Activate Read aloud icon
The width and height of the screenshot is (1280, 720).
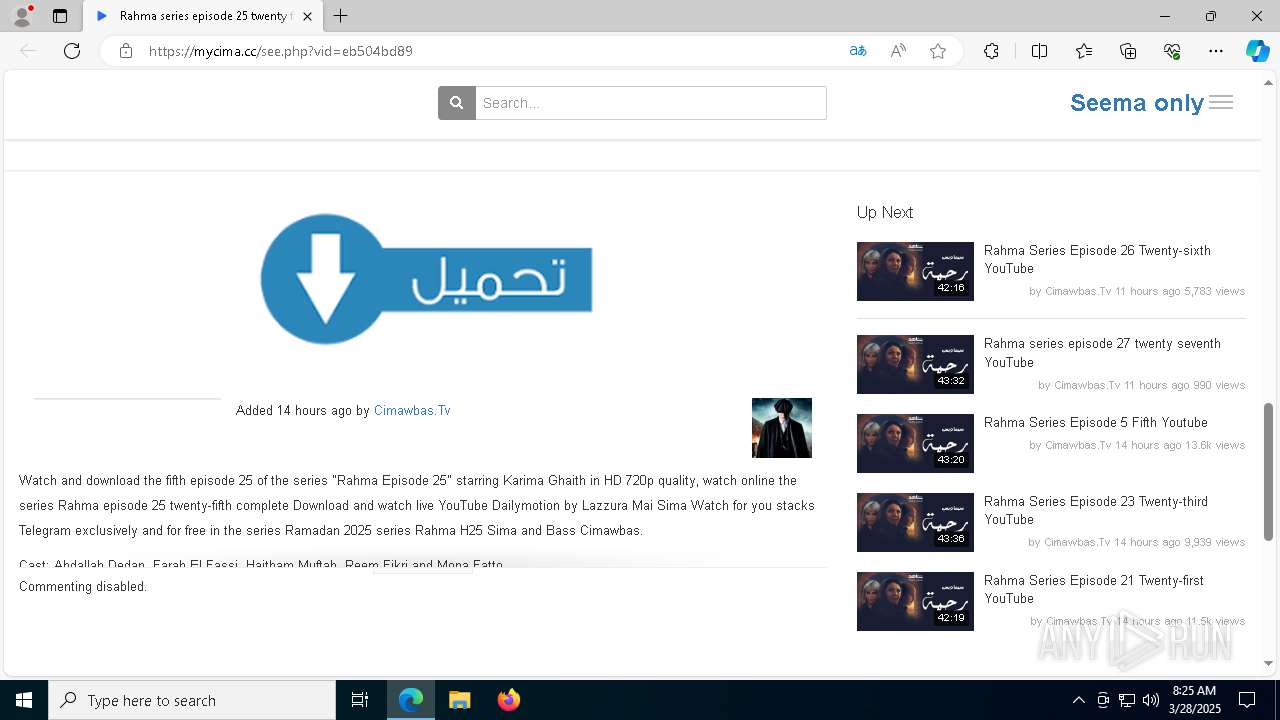898,51
